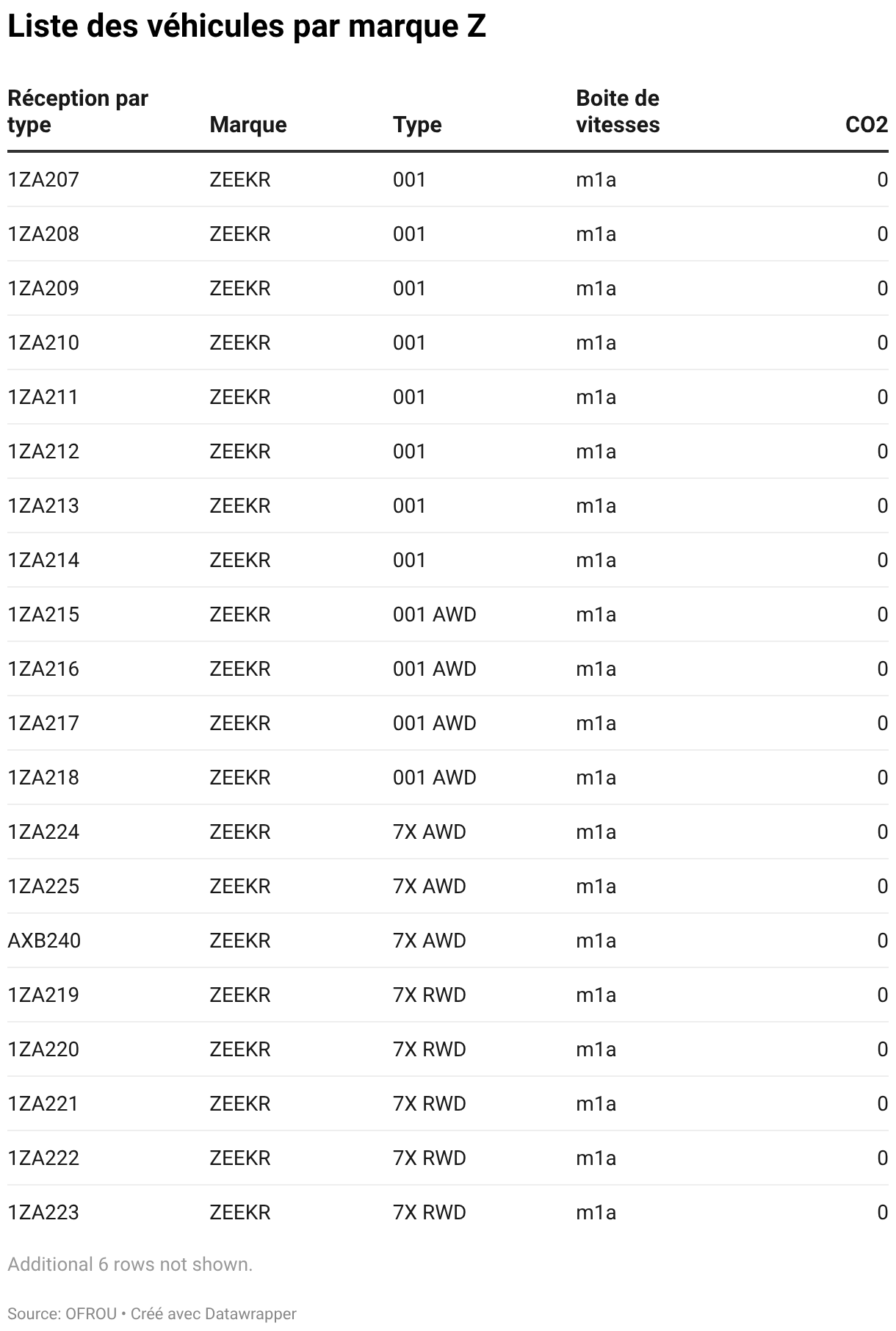Click the Type column header
Viewport: 896px width, 1331px height.
(x=416, y=125)
